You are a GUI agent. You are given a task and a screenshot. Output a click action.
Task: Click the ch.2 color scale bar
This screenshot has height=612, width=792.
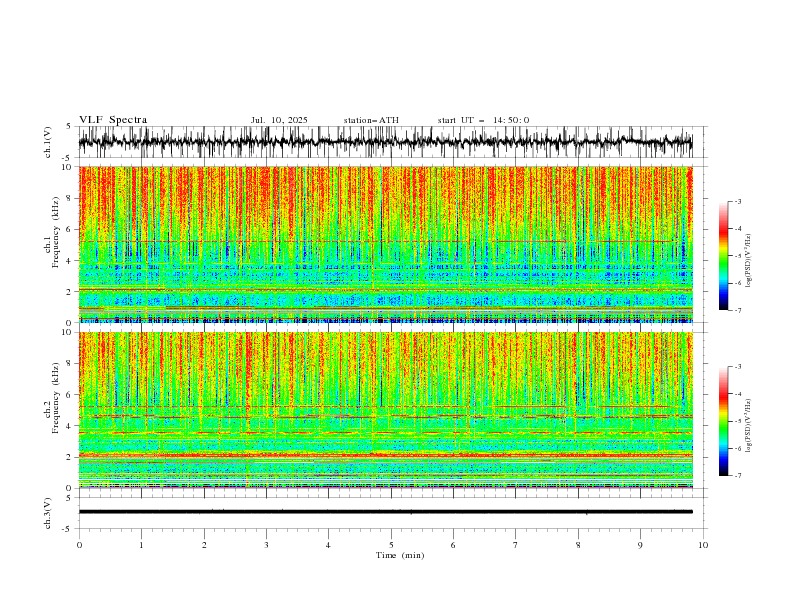[723, 421]
